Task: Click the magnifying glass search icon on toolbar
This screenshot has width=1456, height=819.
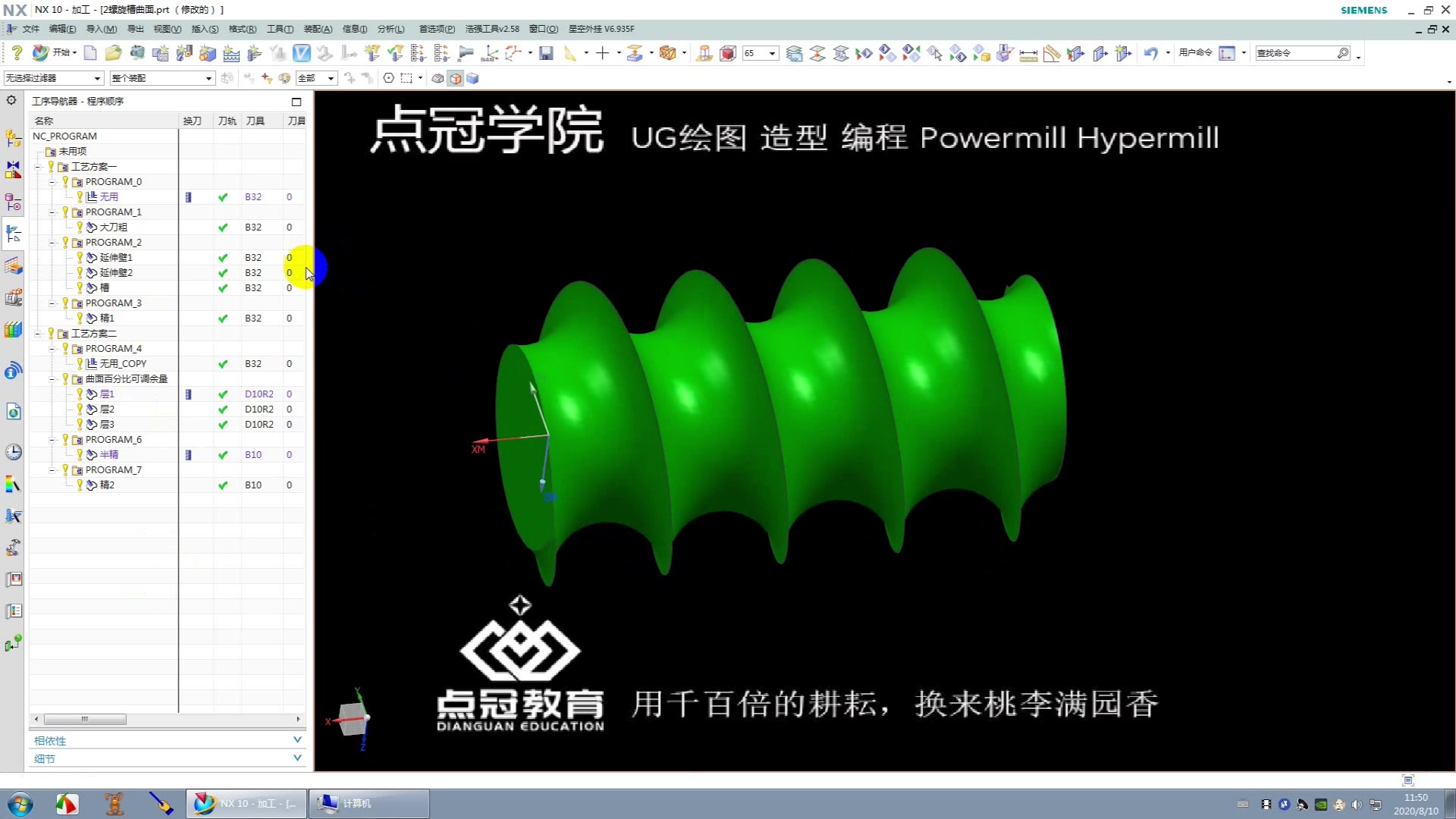Action: click(1343, 53)
